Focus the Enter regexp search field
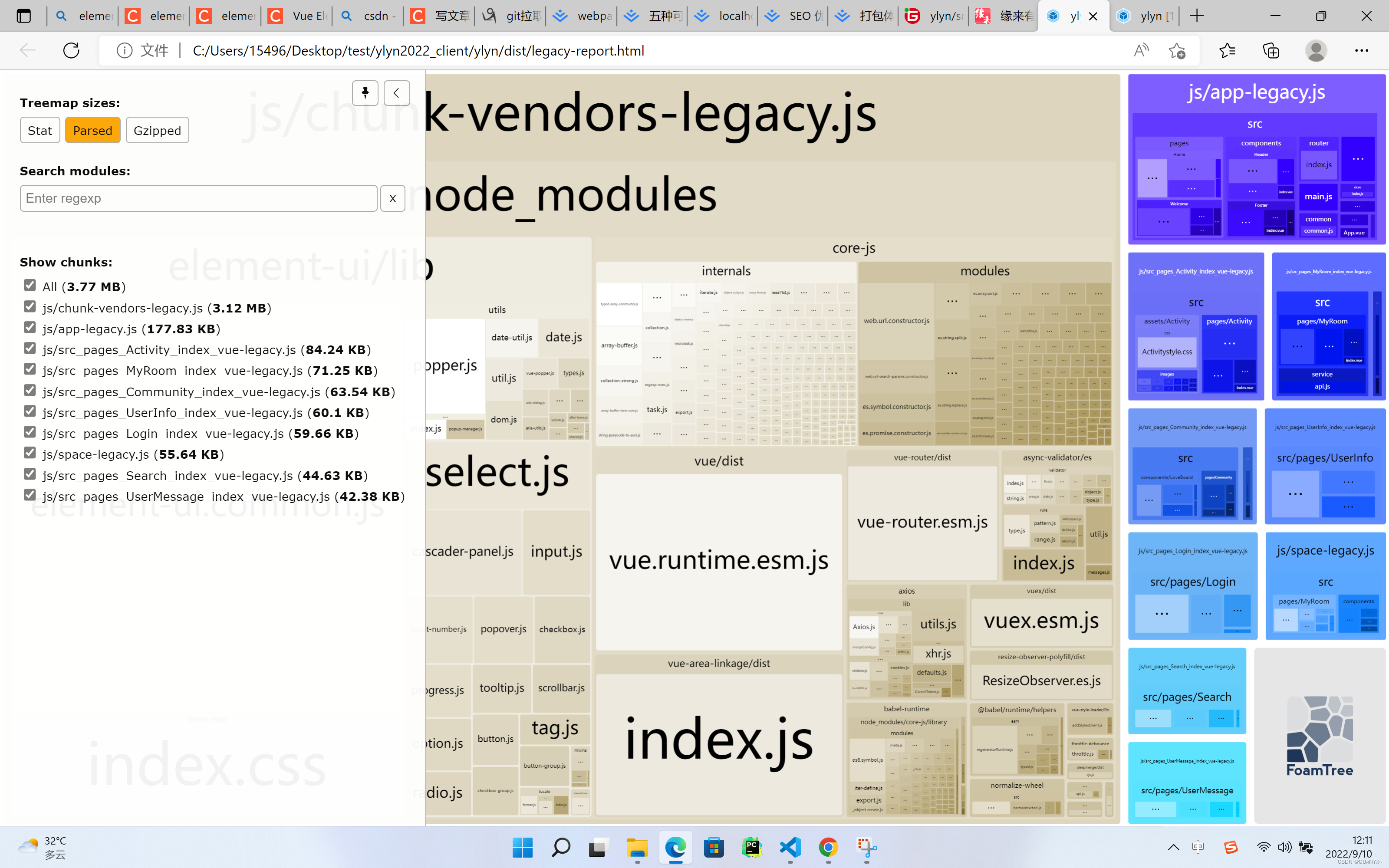This screenshot has width=1389, height=868. [198, 199]
